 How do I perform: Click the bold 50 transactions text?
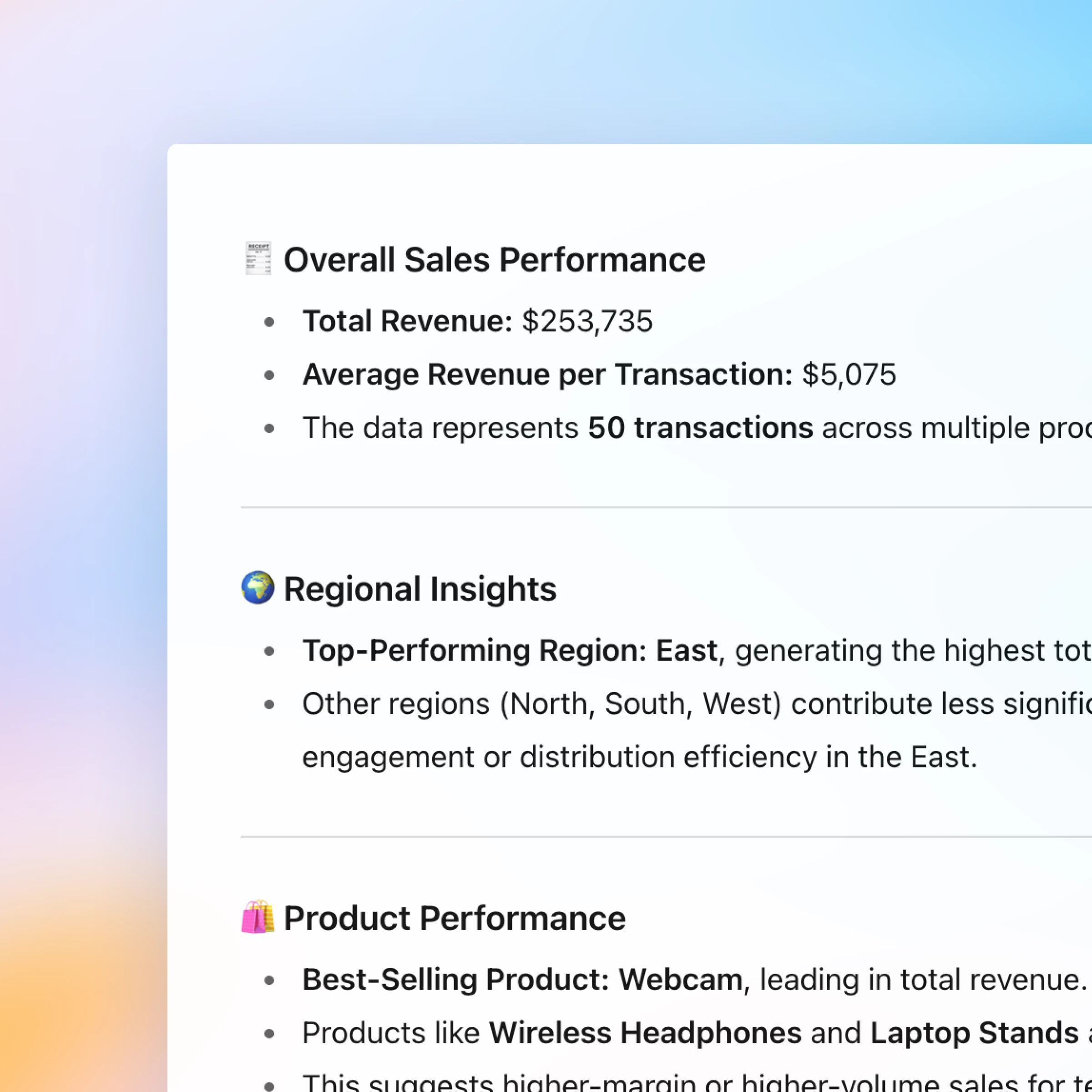point(700,427)
